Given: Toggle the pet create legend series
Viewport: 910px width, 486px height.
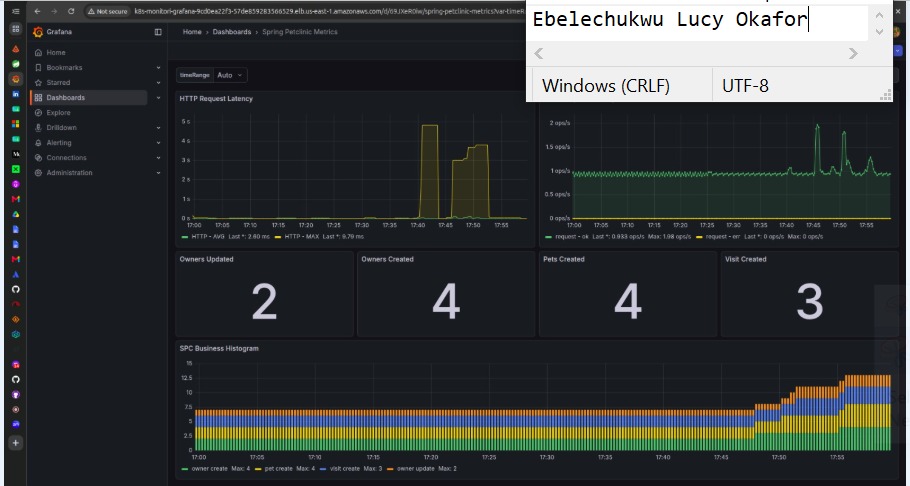Looking at the screenshot, I should (x=280, y=469).
